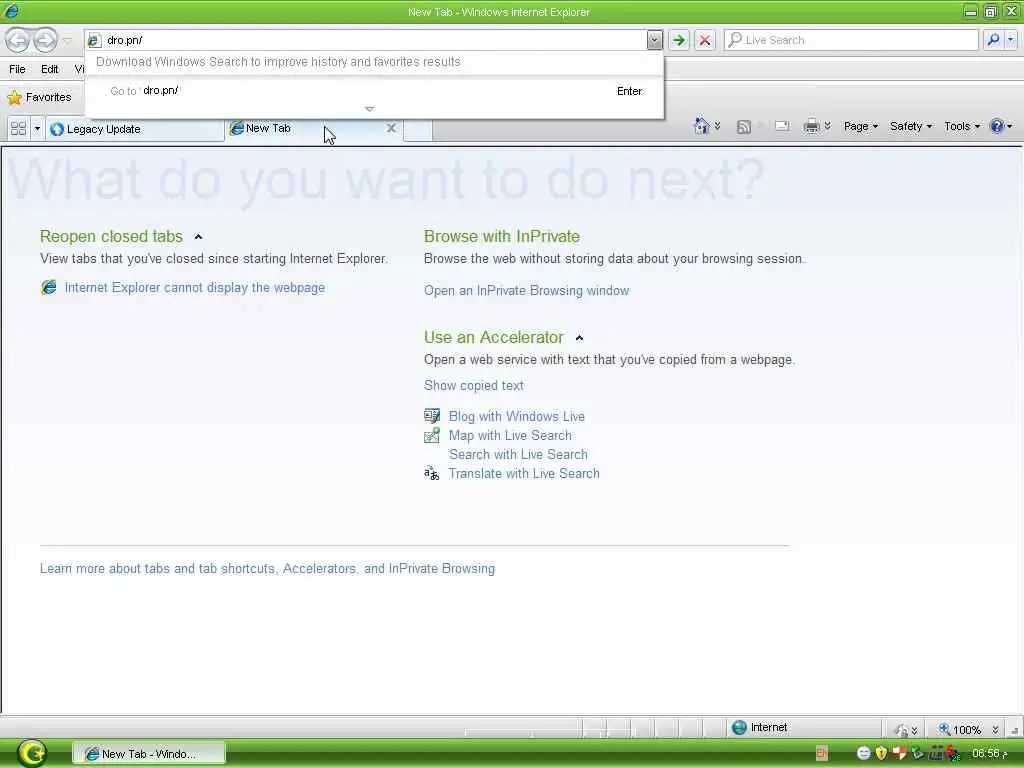Click the Translate accelerator icon
The width and height of the screenshot is (1024, 768).
tap(432, 473)
